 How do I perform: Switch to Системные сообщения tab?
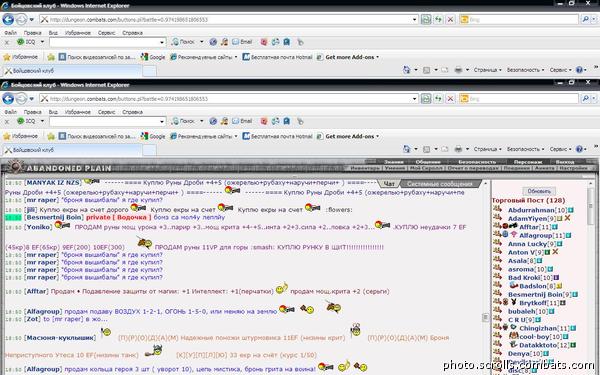pyautogui.click(x=439, y=184)
